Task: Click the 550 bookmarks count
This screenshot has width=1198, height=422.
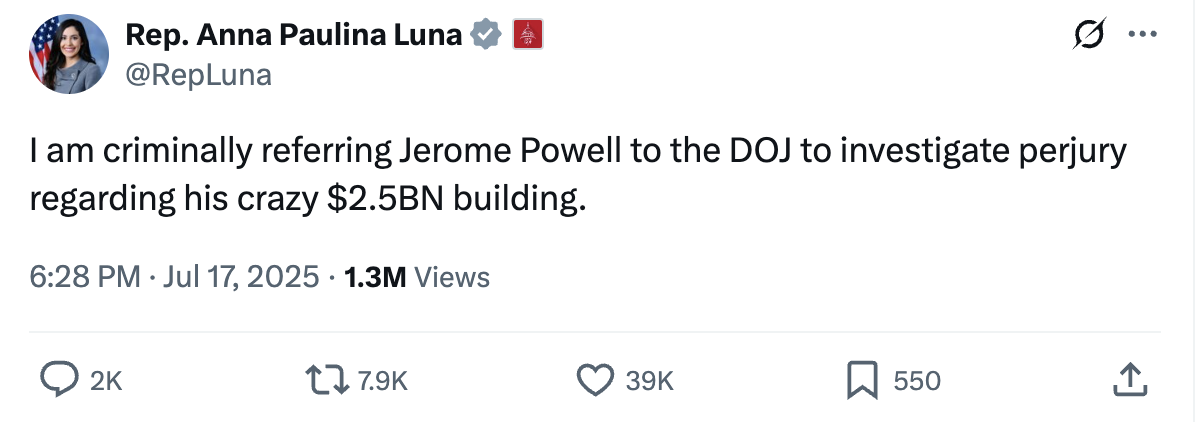Action: [x=917, y=380]
